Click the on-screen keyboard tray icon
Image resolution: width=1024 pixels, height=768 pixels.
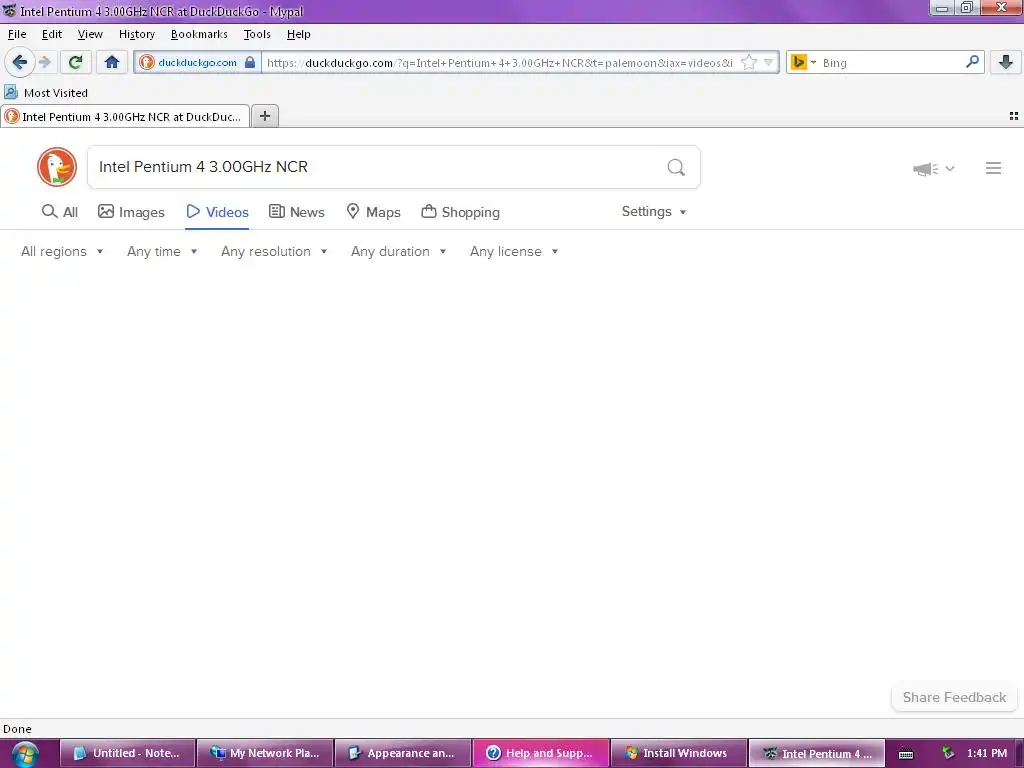point(906,754)
